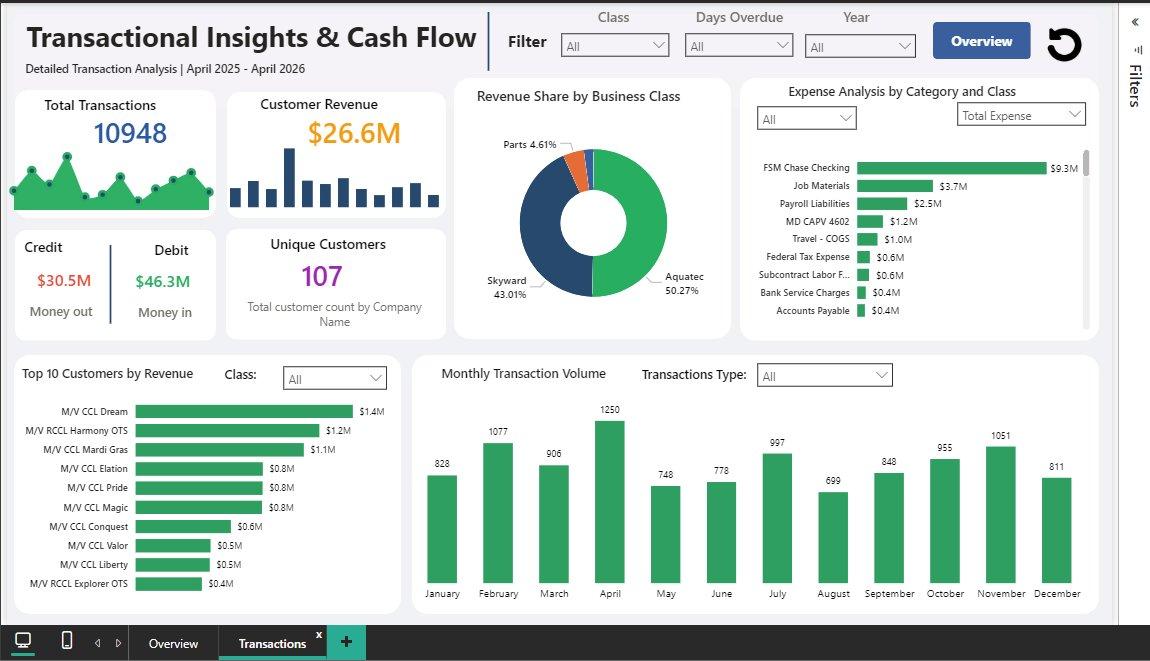Click the 'Transactional Insights & Cash Flow' title
This screenshot has height=661, width=1150.
pos(252,37)
